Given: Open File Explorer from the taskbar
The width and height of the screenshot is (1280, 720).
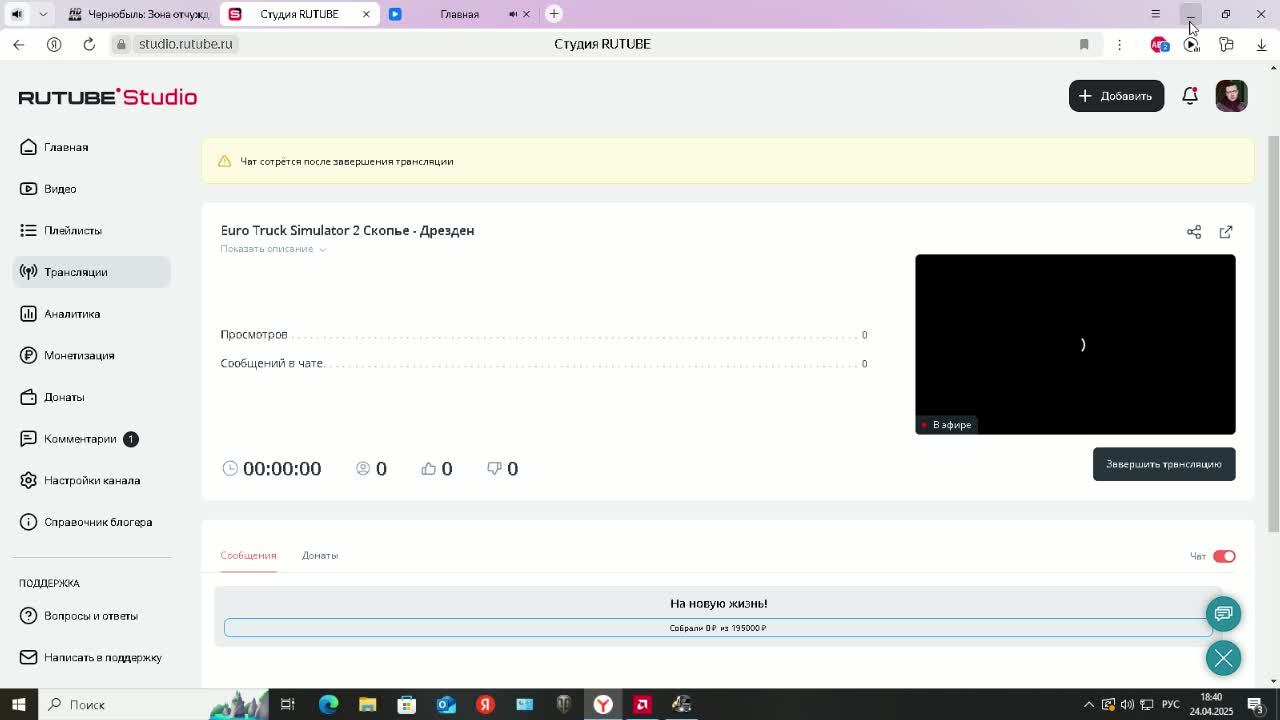Looking at the screenshot, I should tap(367, 704).
